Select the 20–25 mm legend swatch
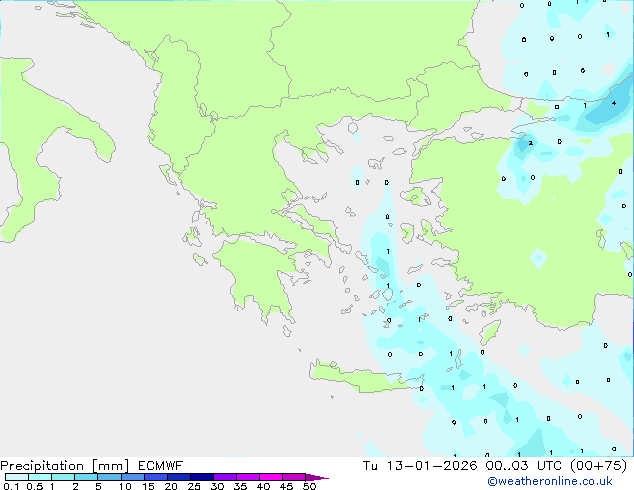 pos(179,477)
